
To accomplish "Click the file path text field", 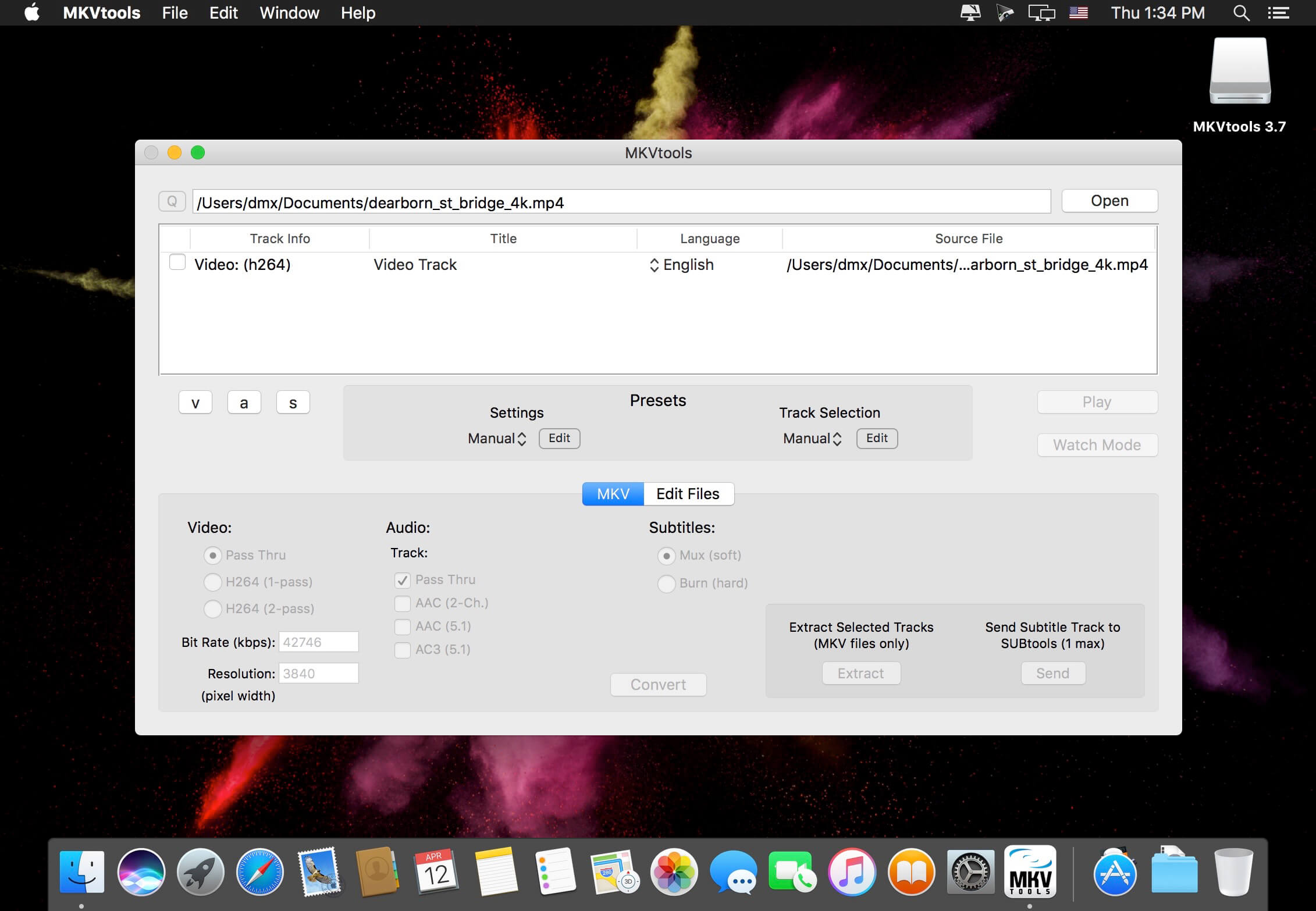I will (x=621, y=202).
